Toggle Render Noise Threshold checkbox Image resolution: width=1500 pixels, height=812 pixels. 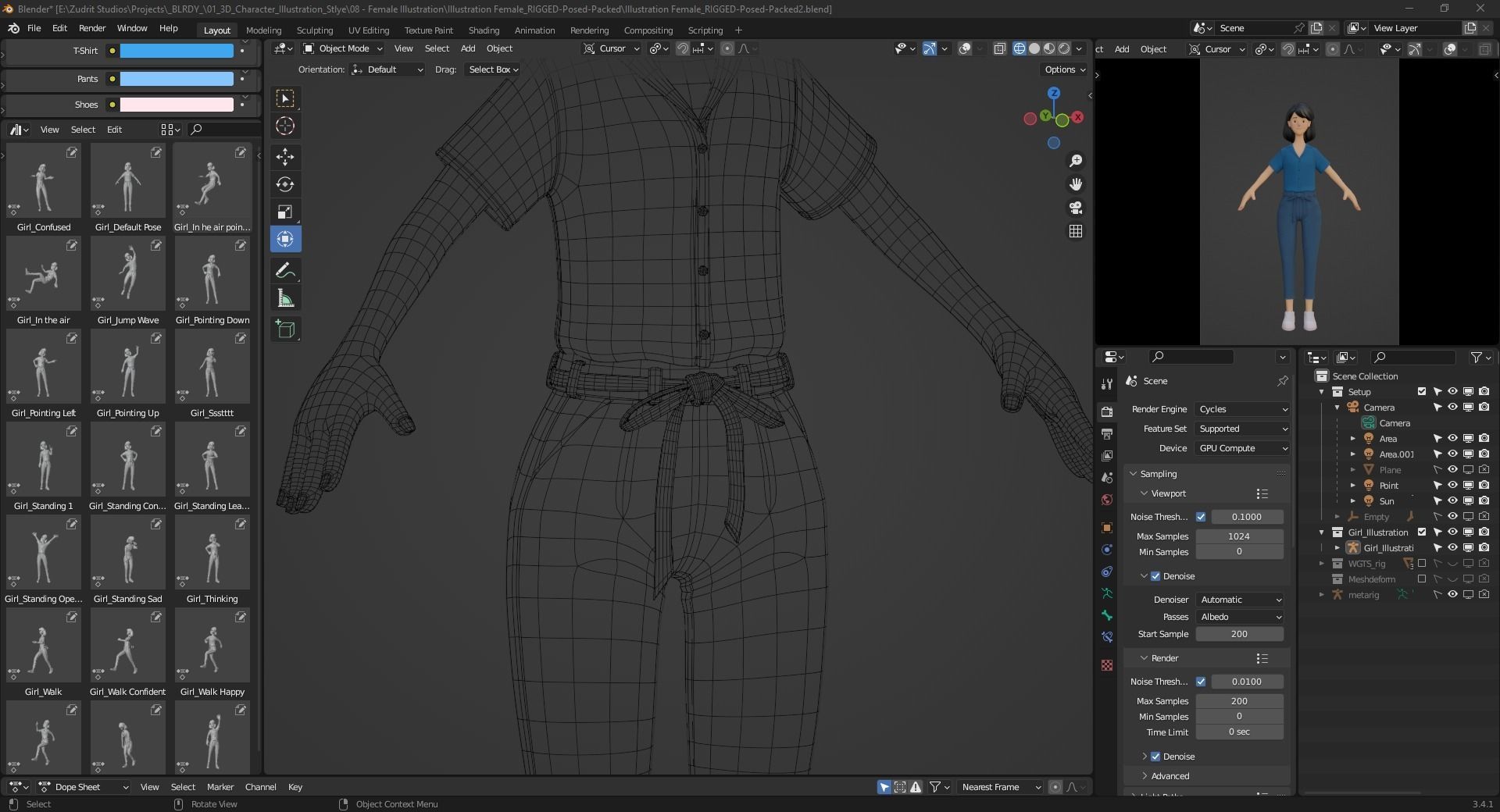pyautogui.click(x=1201, y=682)
